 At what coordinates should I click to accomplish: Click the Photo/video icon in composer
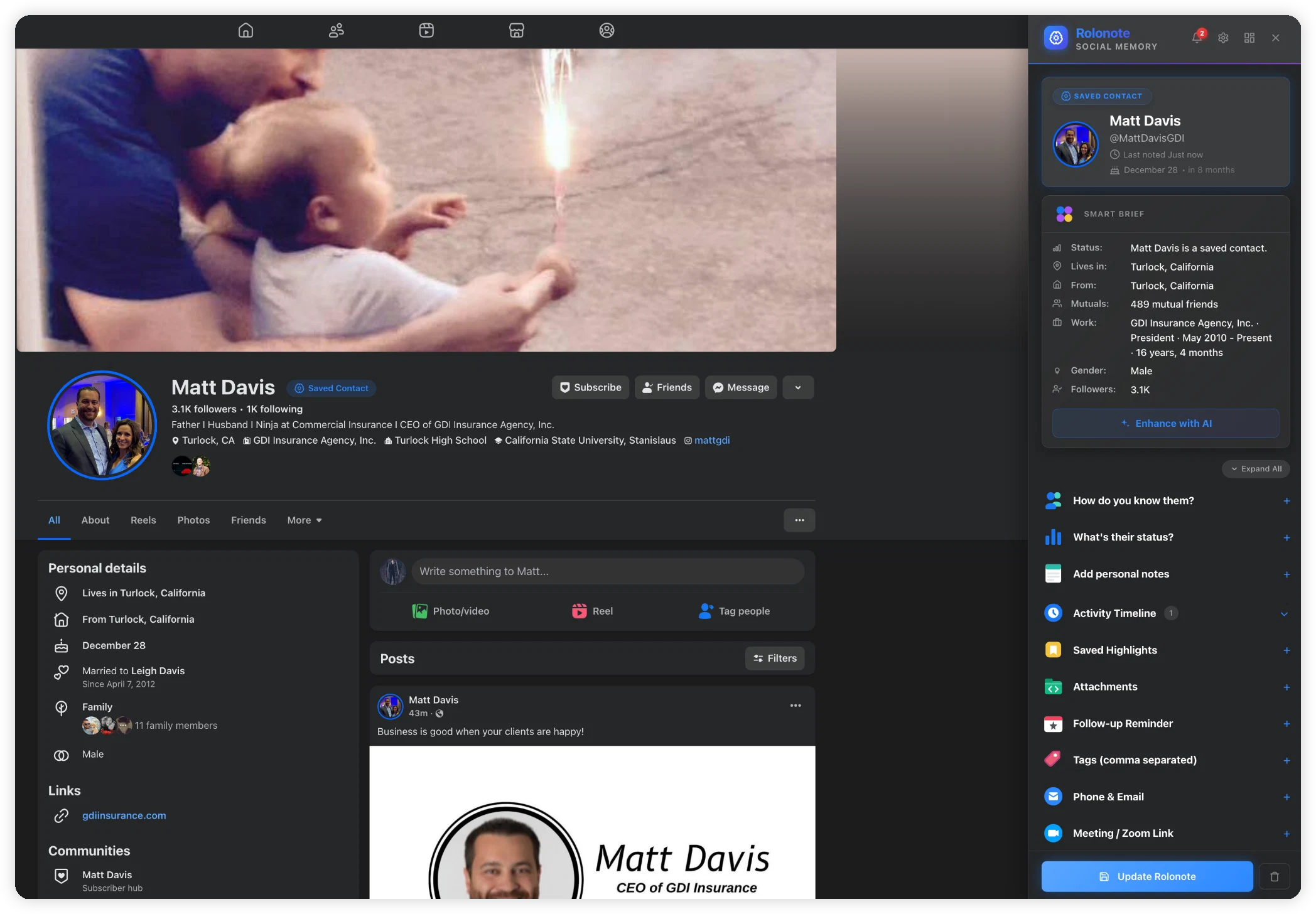(419, 611)
